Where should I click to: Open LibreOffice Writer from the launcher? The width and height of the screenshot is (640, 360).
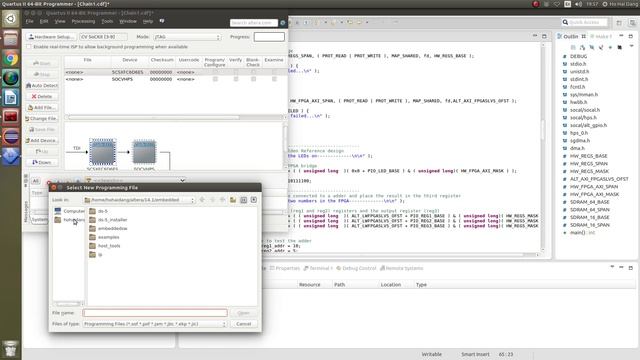point(11,98)
